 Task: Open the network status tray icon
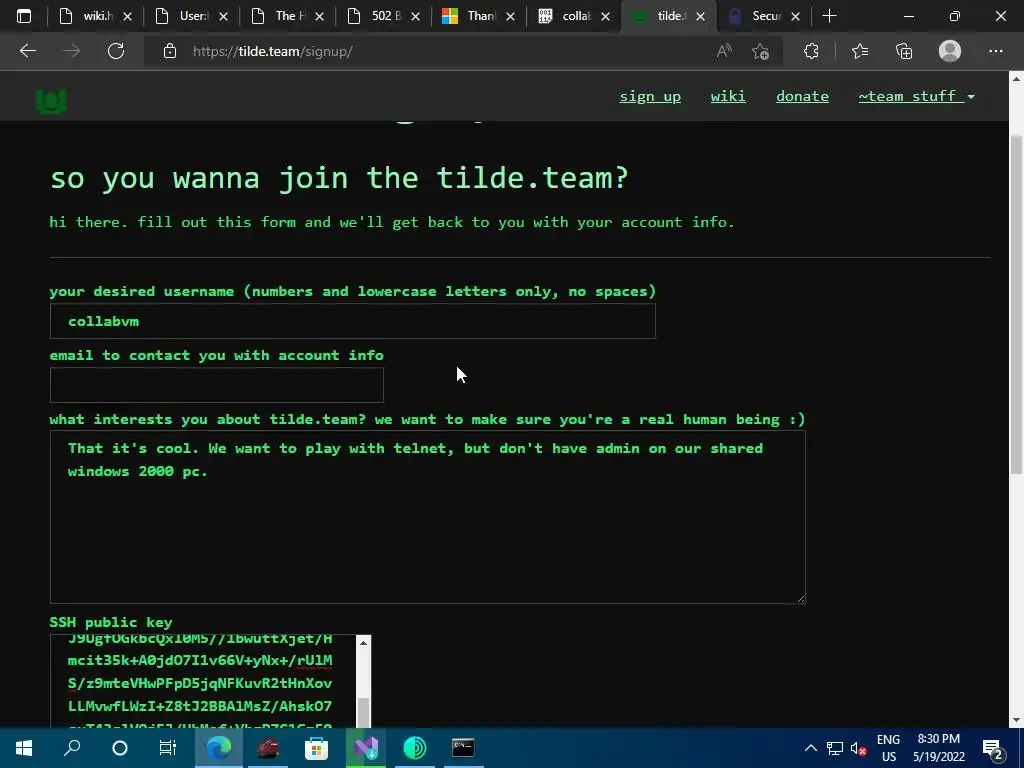click(x=835, y=748)
